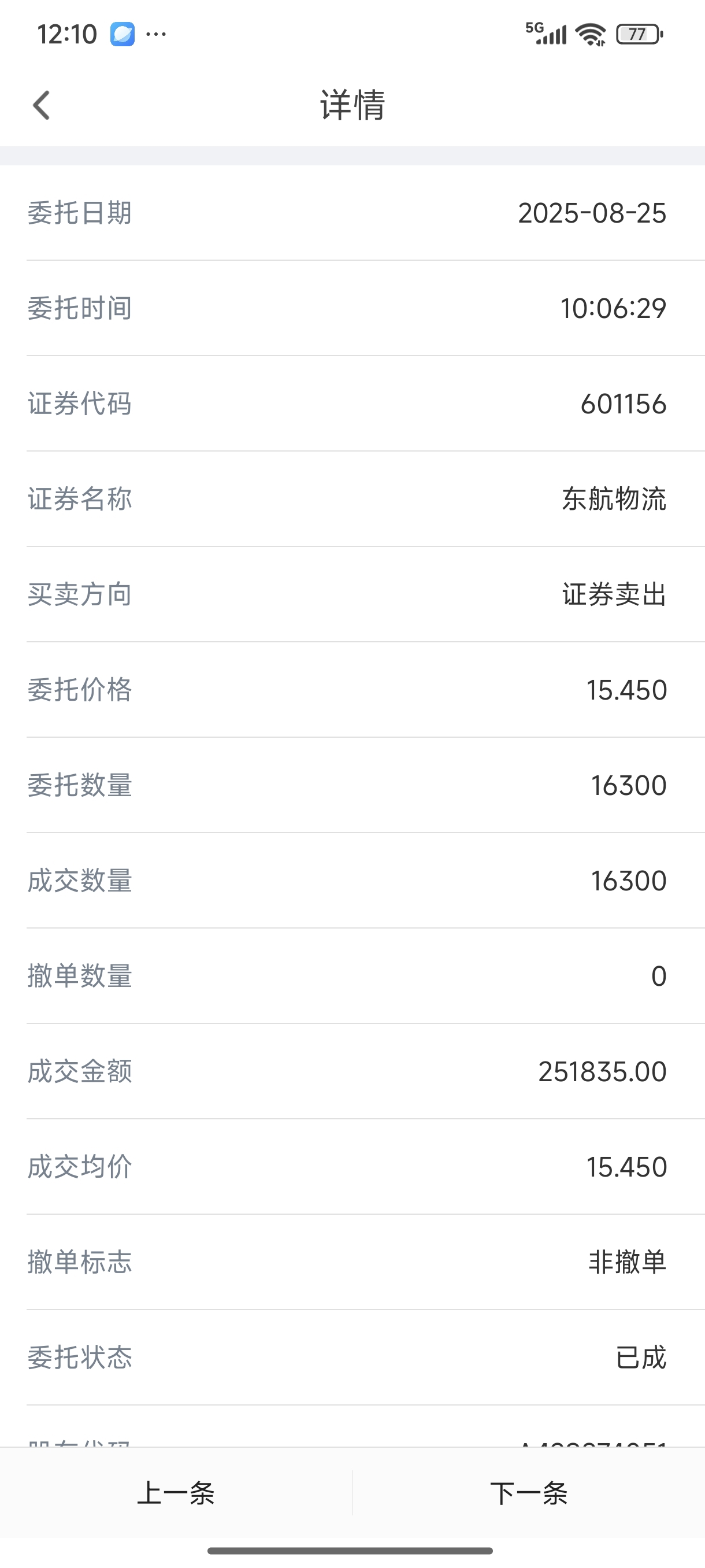The width and height of the screenshot is (705, 1568).
Task: Tap the 委托数量 16300 row
Action: click(352, 785)
